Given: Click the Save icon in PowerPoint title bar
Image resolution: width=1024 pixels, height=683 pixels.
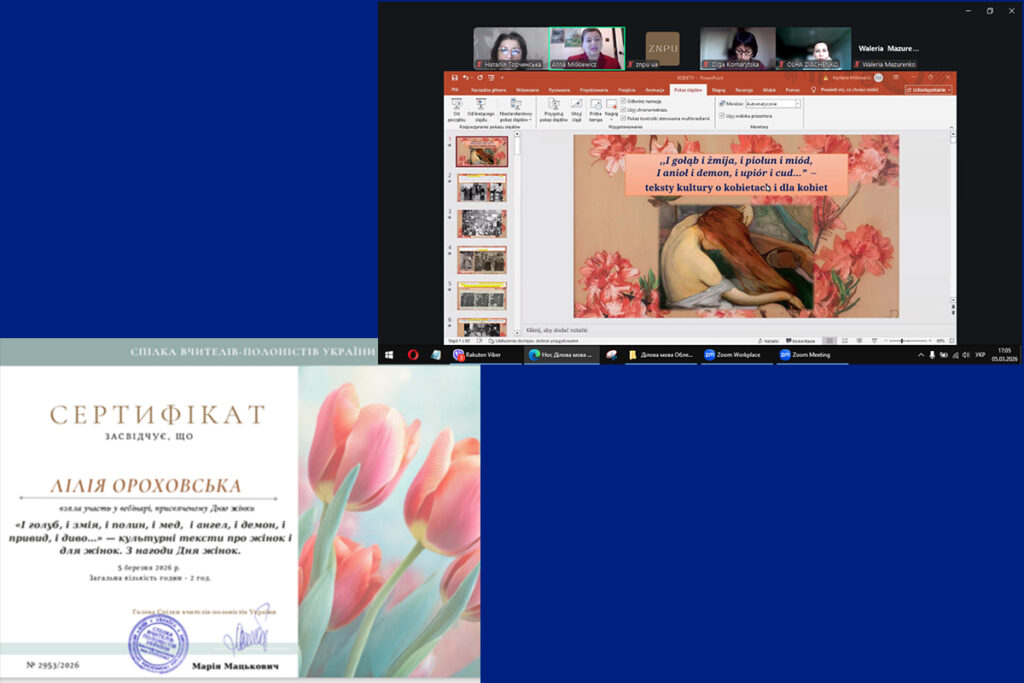Looking at the screenshot, I should 455,77.
